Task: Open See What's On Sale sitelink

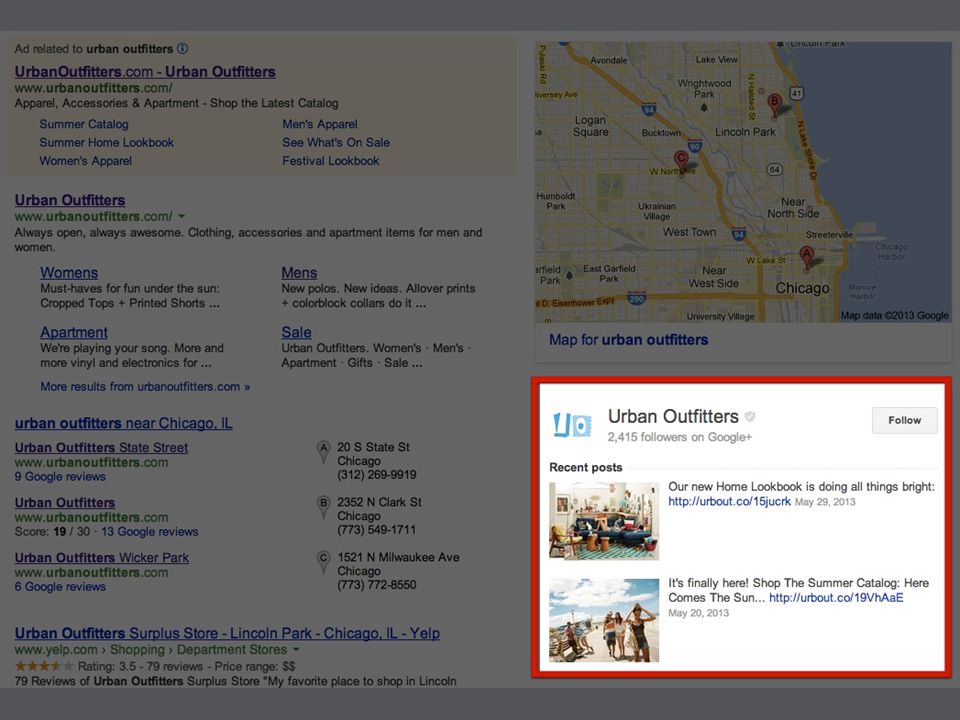Action: click(x=336, y=143)
